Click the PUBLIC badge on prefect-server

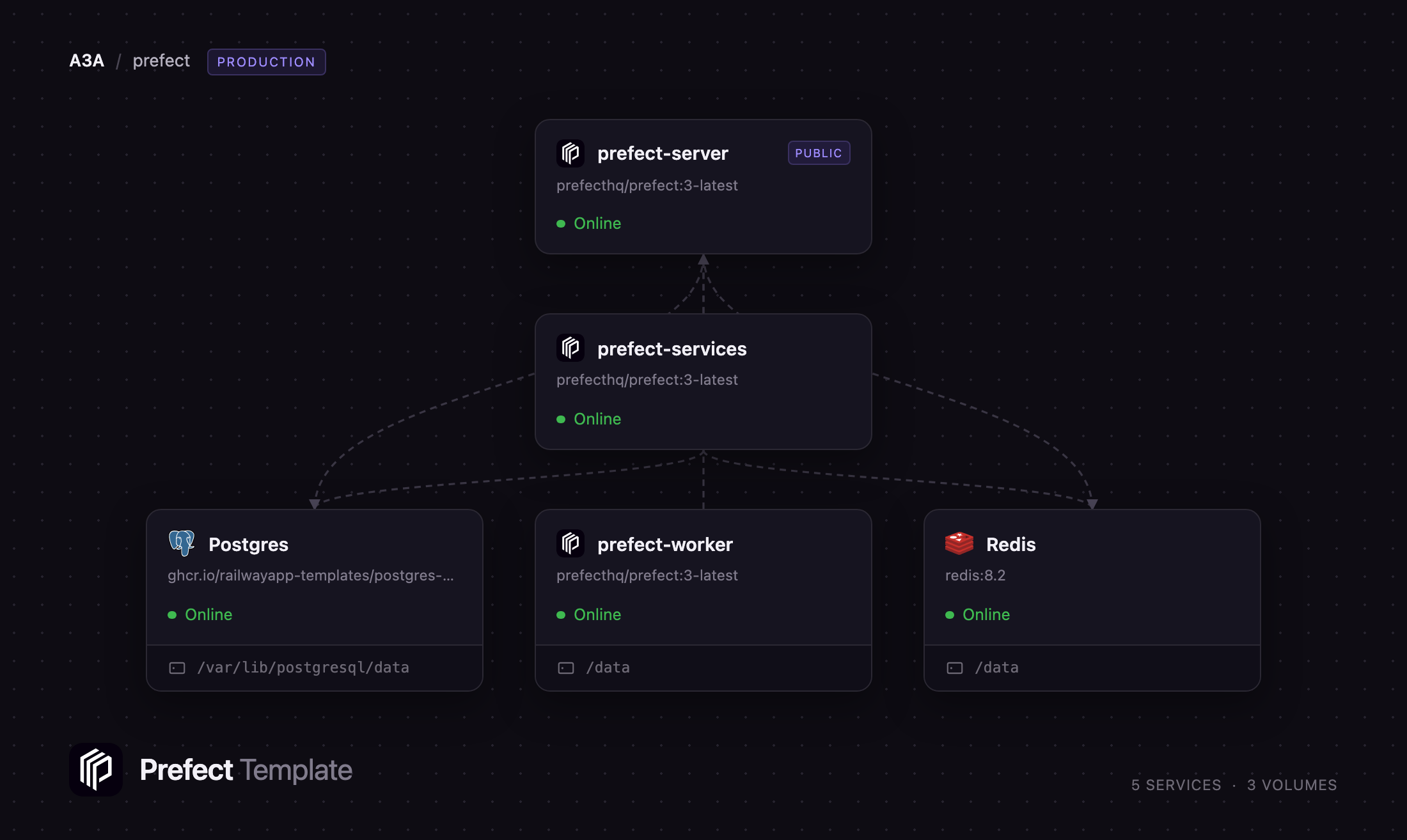819,153
